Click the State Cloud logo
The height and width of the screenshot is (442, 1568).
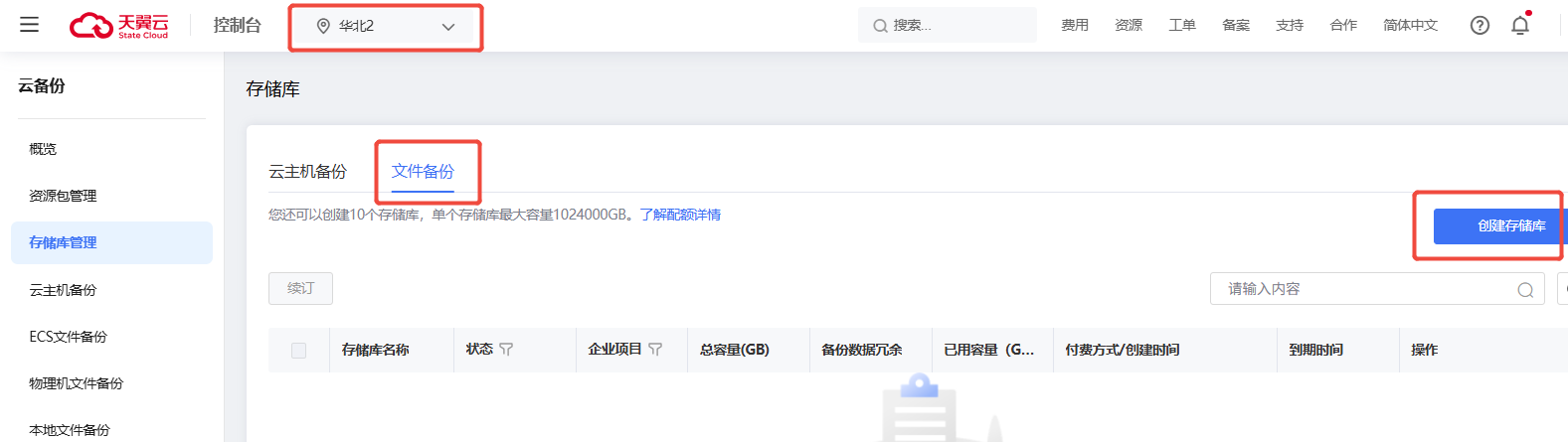[x=119, y=26]
